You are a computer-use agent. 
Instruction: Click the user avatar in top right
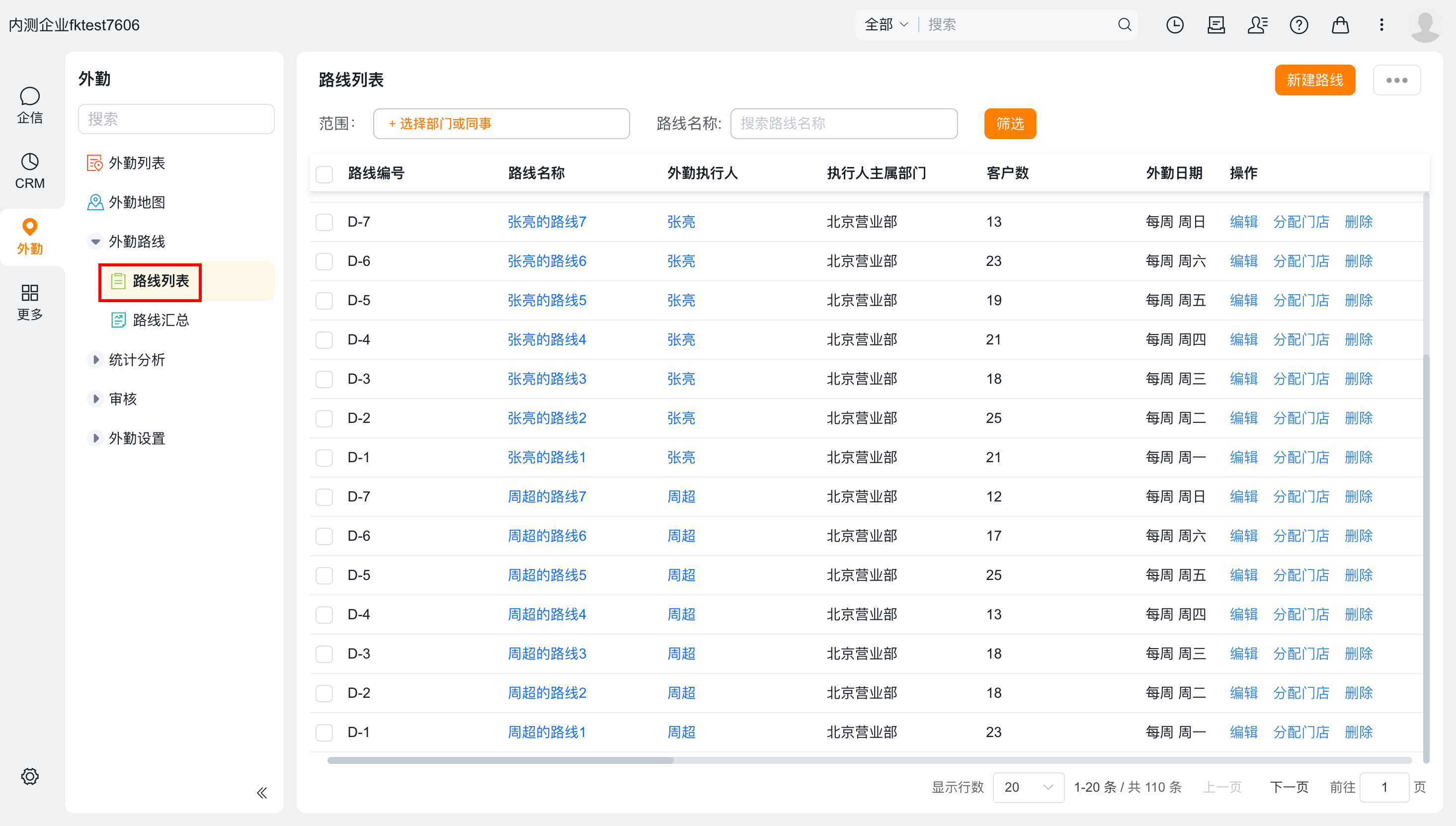pos(1425,25)
